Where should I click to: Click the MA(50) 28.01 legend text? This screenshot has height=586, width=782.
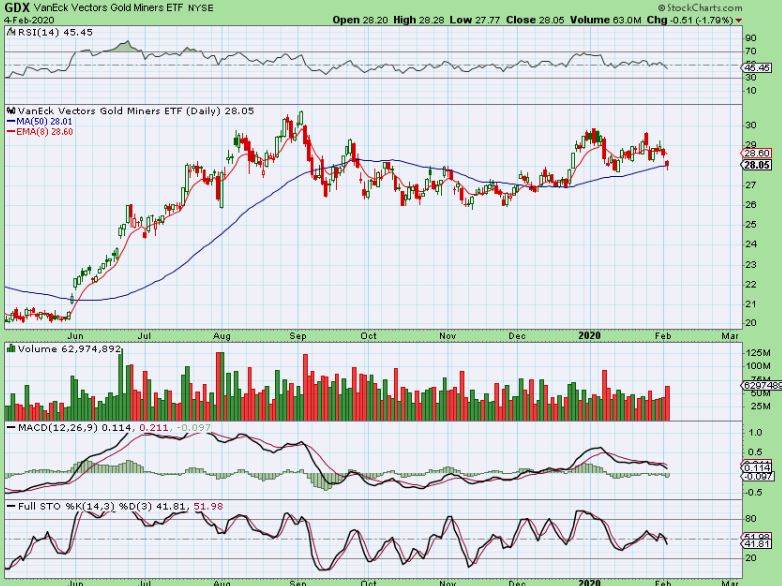tap(44, 121)
